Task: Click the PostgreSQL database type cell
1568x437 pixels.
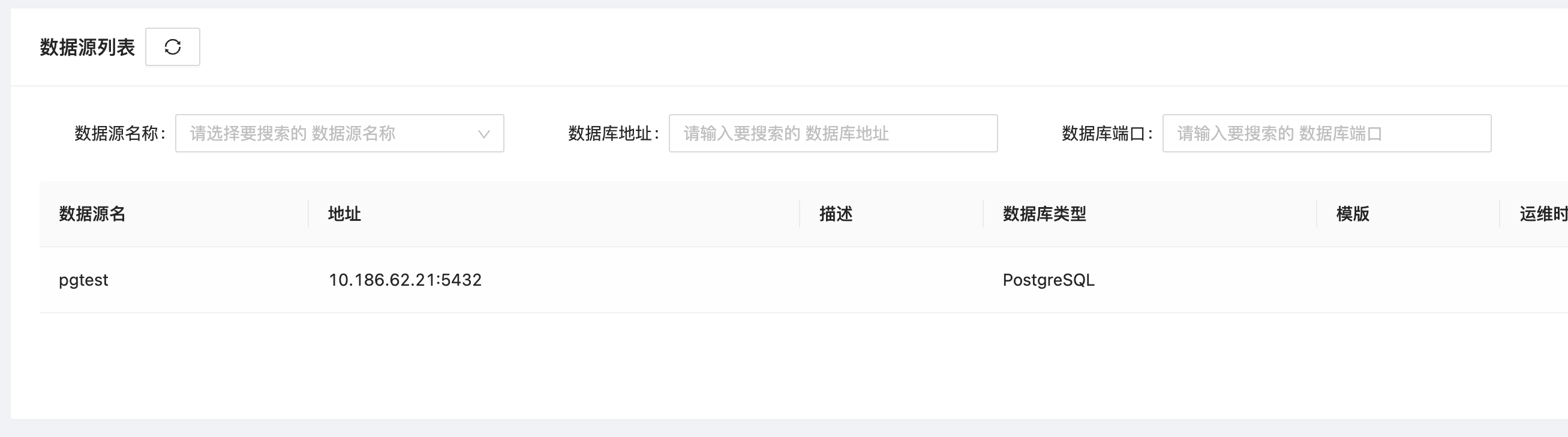Action: 1048,280
